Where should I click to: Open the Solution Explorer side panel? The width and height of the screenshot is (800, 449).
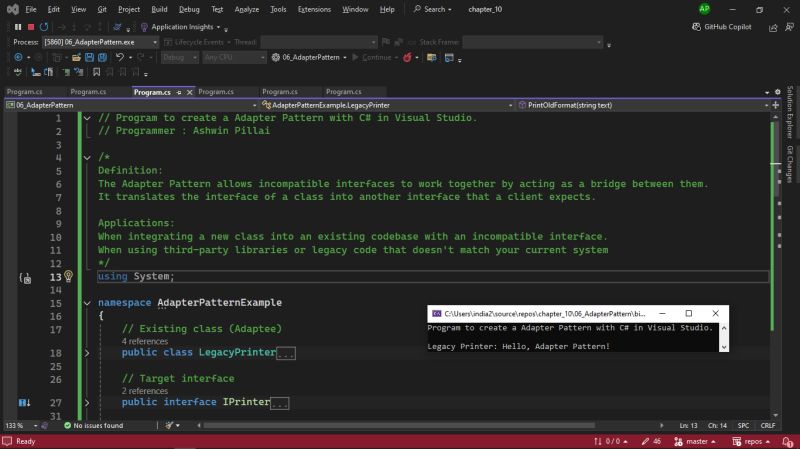790,112
